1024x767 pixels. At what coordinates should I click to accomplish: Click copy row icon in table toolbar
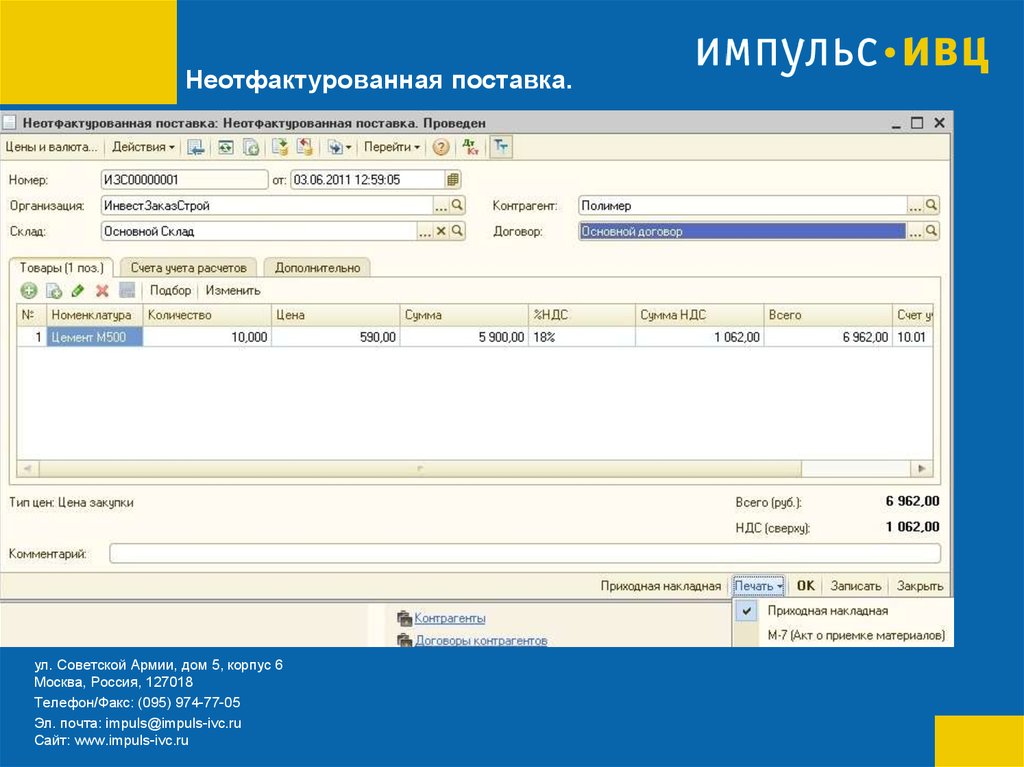click(54, 291)
